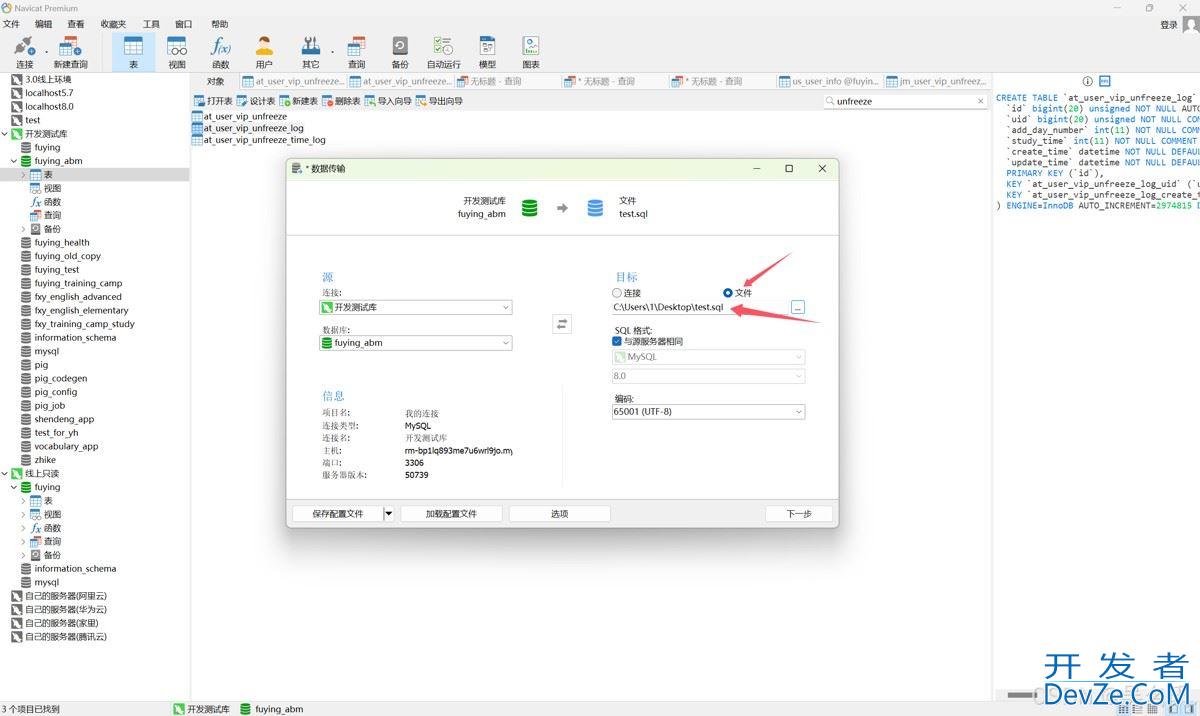Click the 下一步 (Next) button
The width and height of the screenshot is (1200, 716).
pos(798,514)
